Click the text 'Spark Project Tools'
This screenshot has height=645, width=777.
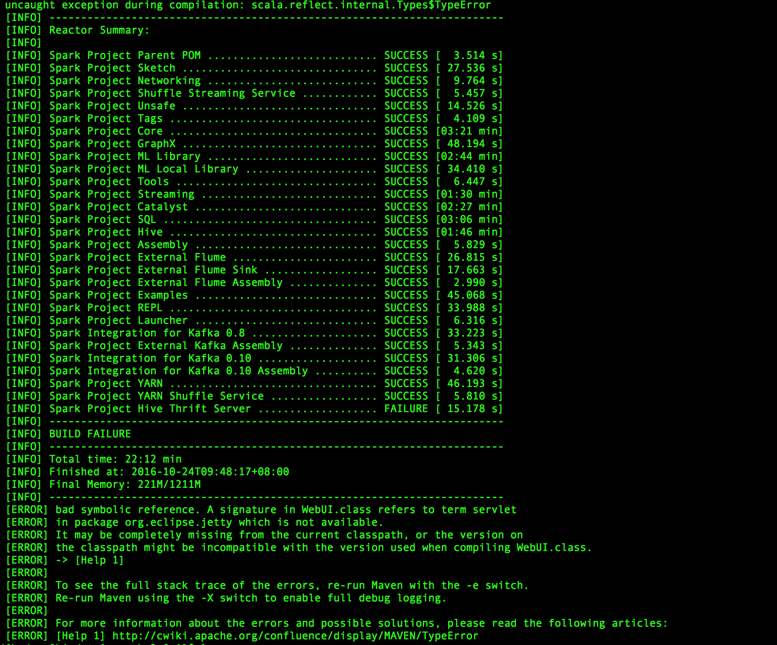[x=109, y=182]
